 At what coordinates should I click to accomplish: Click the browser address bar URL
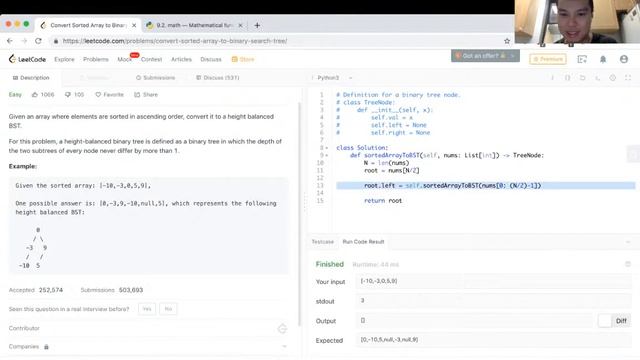(x=175, y=41)
